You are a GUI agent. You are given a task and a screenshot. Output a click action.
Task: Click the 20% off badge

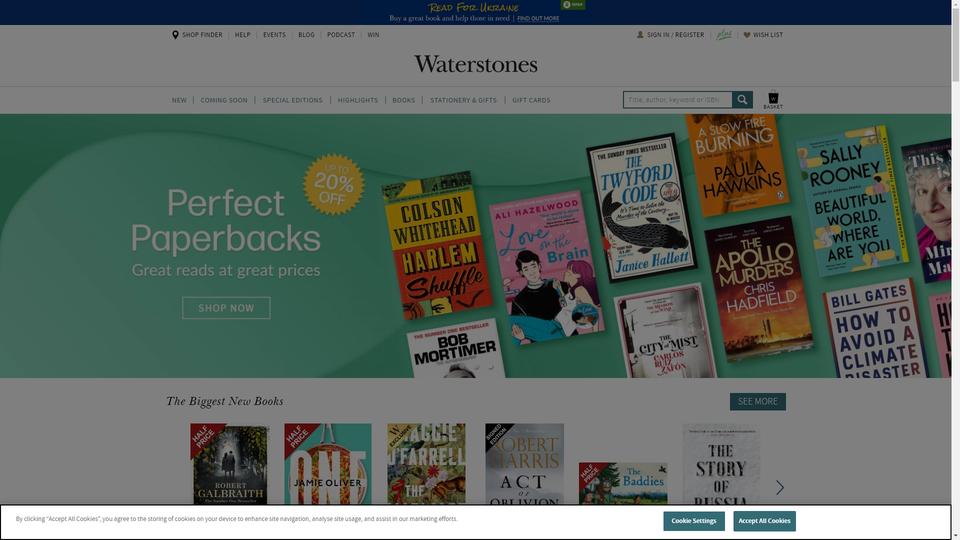(x=334, y=184)
